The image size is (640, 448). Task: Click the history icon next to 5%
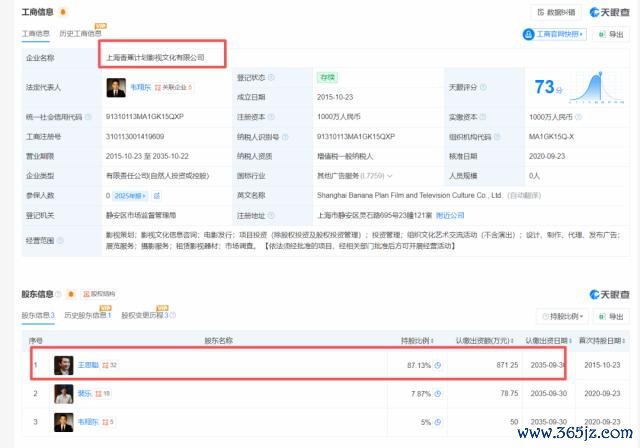pos(438,422)
